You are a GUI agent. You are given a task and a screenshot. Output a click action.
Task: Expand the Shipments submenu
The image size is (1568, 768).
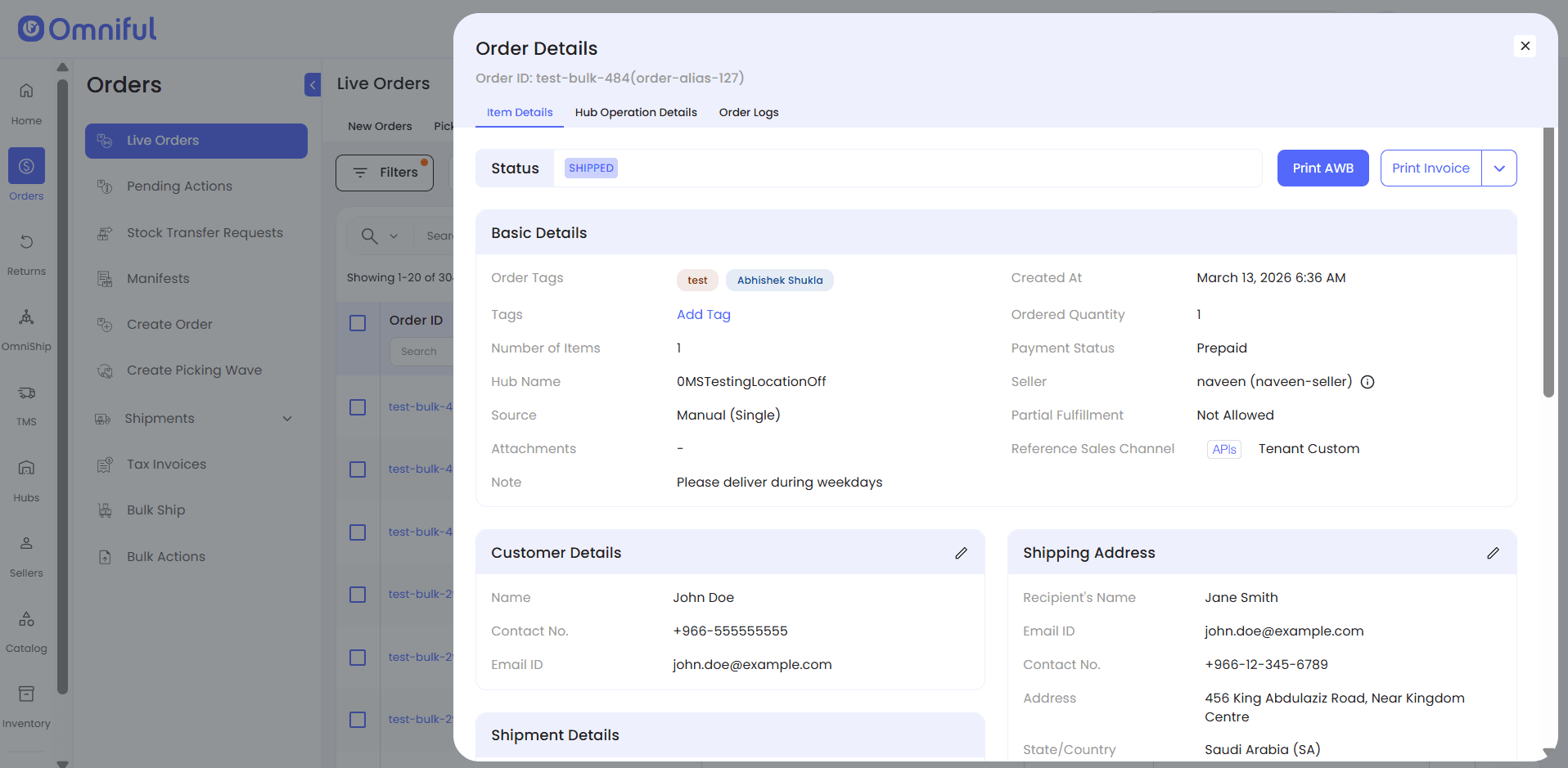[x=287, y=419]
